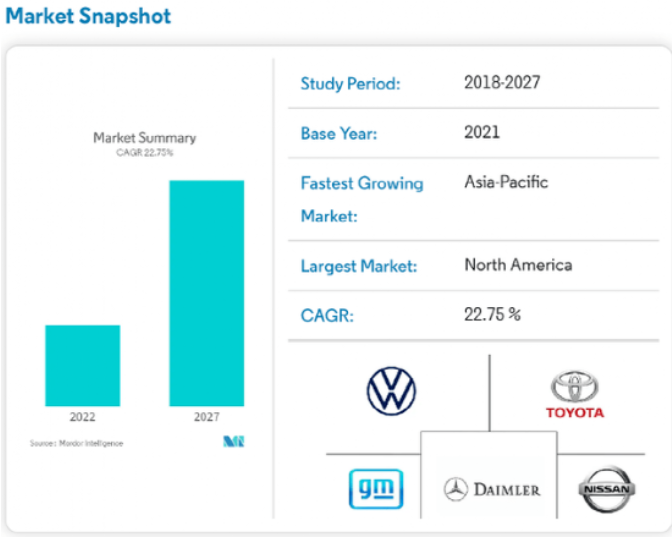672x538 pixels.
Task: Click the Market Snapshot heading
Action: pos(88,17)
